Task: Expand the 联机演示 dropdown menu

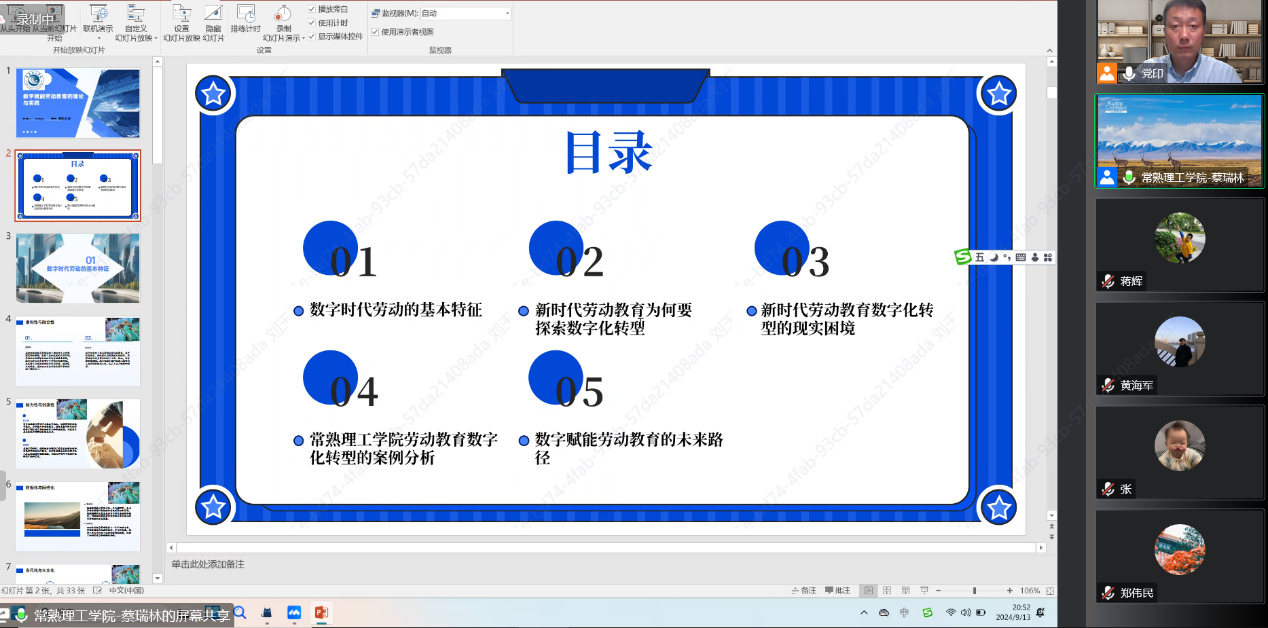Action: click(x=98, y=38)
